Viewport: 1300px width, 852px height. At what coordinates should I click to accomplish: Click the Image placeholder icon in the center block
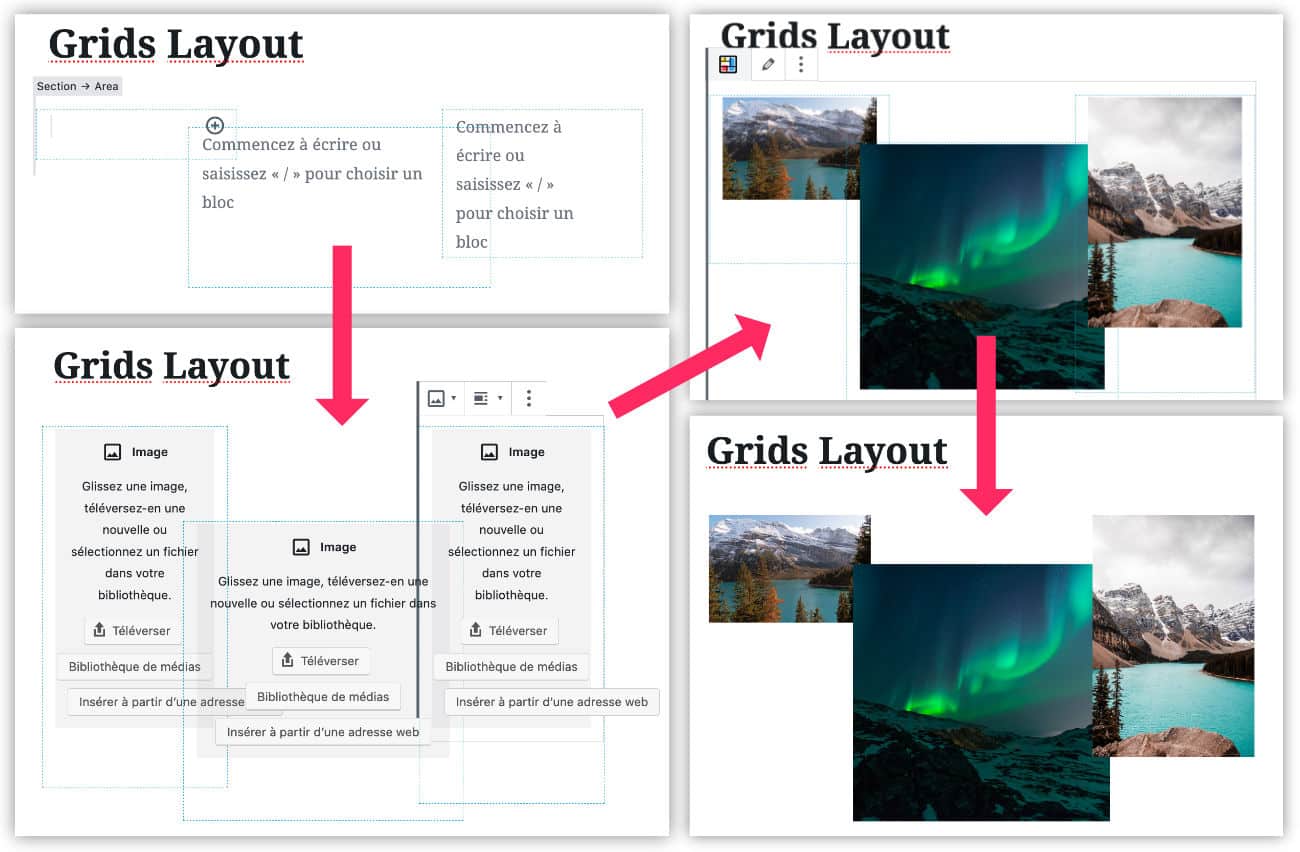coord(303,546)
